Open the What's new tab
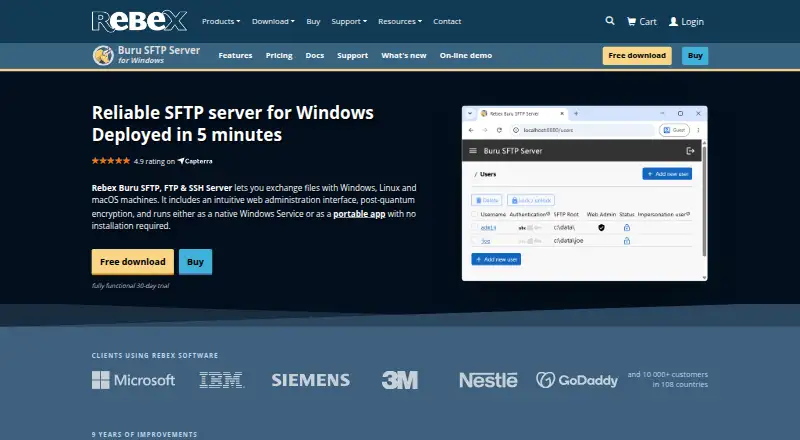Screen dimensions: 800x440 tap(404, 55)
